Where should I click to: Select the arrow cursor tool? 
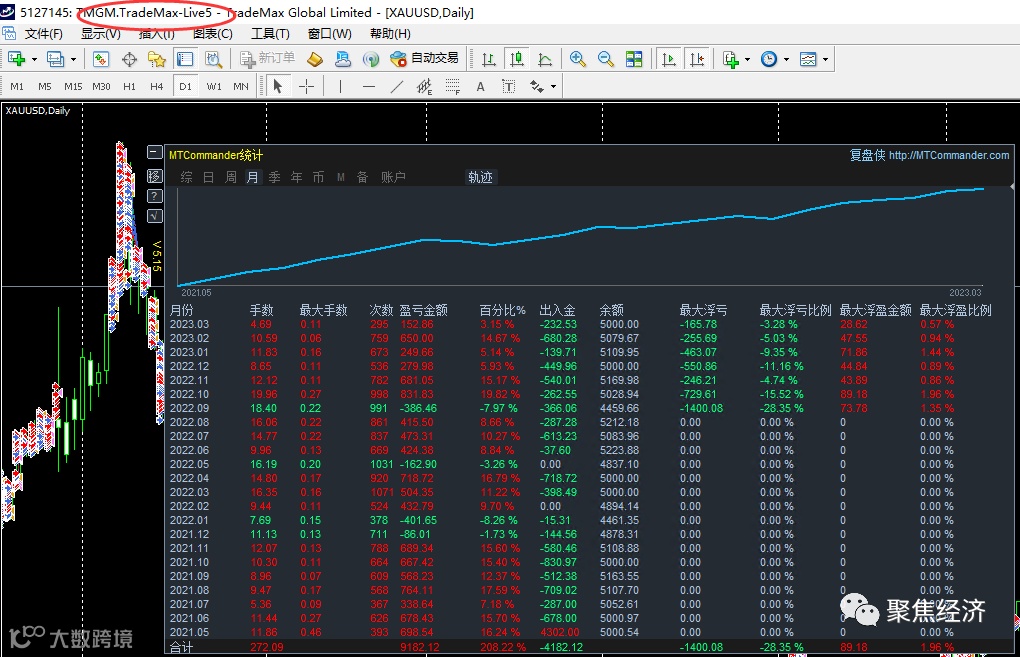(278, 87)
